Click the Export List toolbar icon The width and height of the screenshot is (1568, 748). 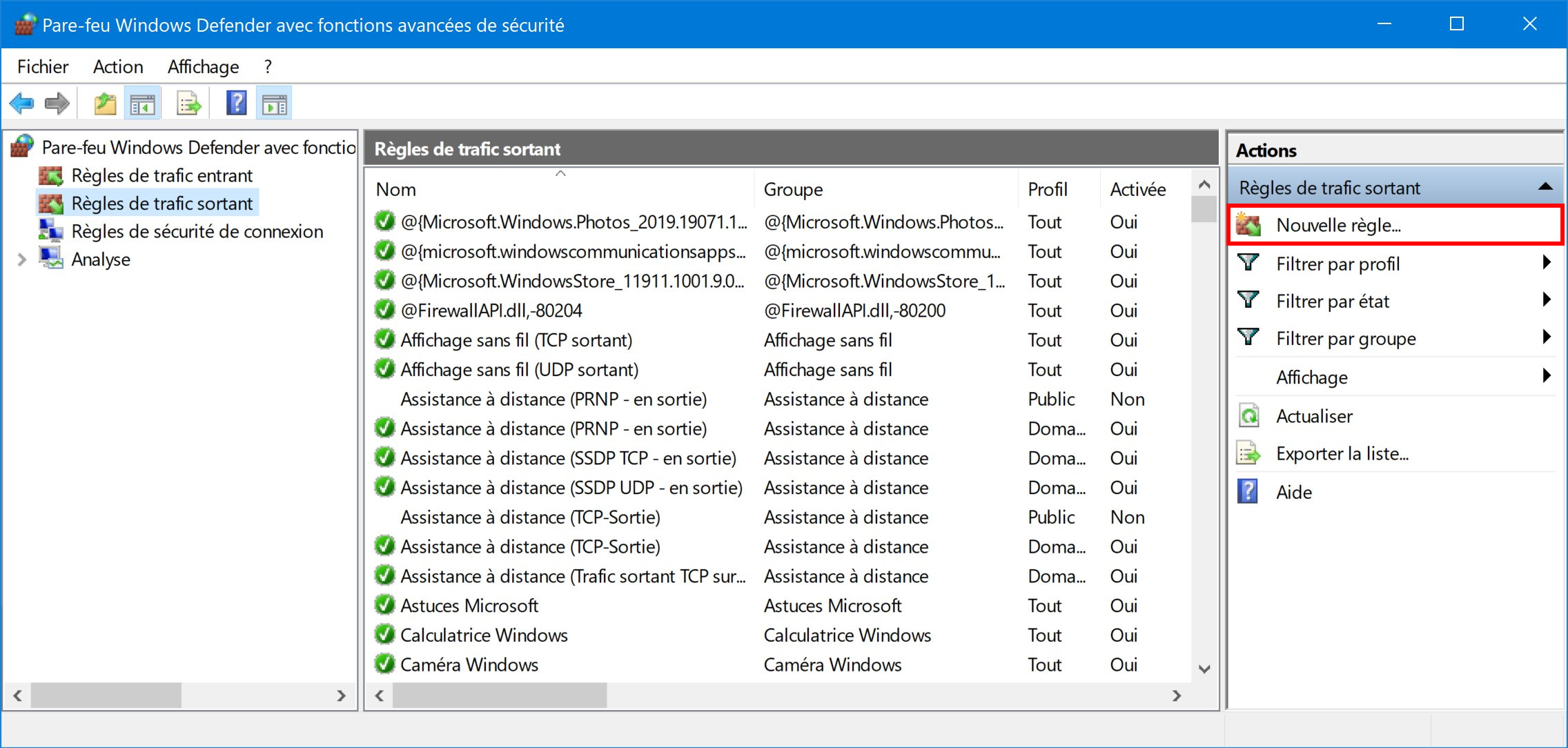188,104
